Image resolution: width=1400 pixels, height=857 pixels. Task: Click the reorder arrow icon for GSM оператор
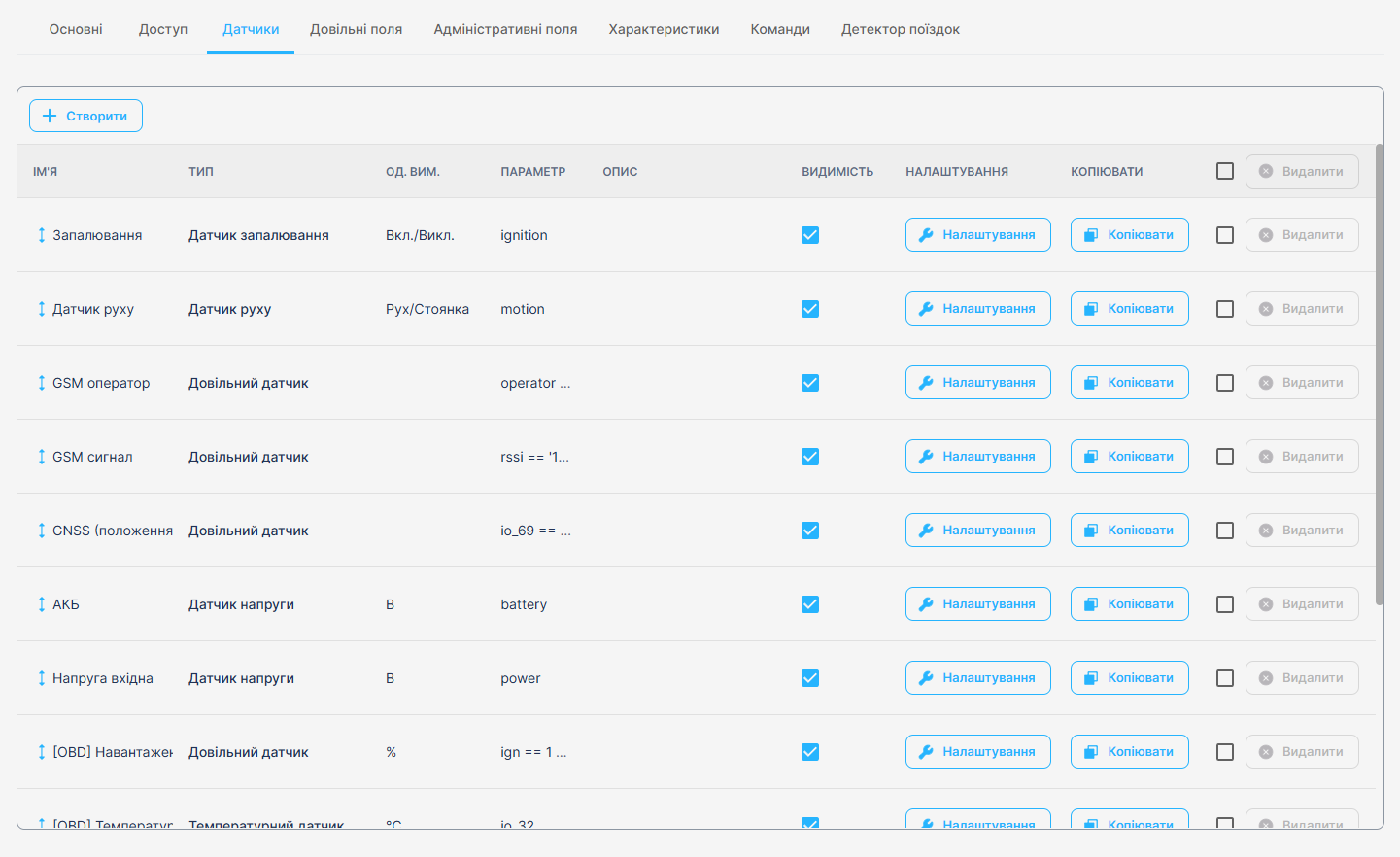coord(41,383)
